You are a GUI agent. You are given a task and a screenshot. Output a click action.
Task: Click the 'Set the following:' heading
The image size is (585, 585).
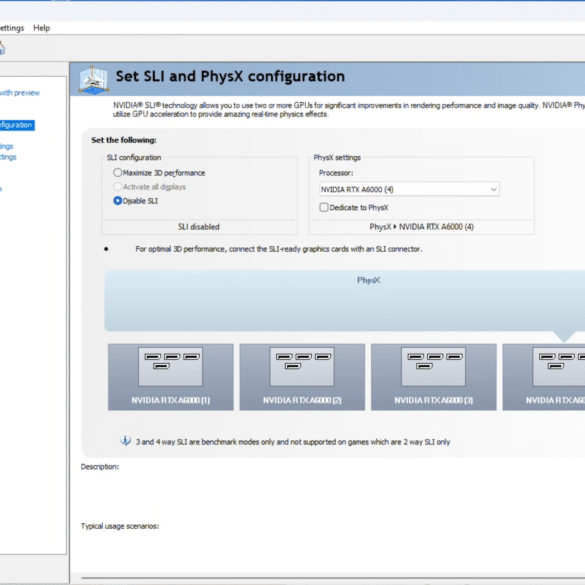(124, 140)
